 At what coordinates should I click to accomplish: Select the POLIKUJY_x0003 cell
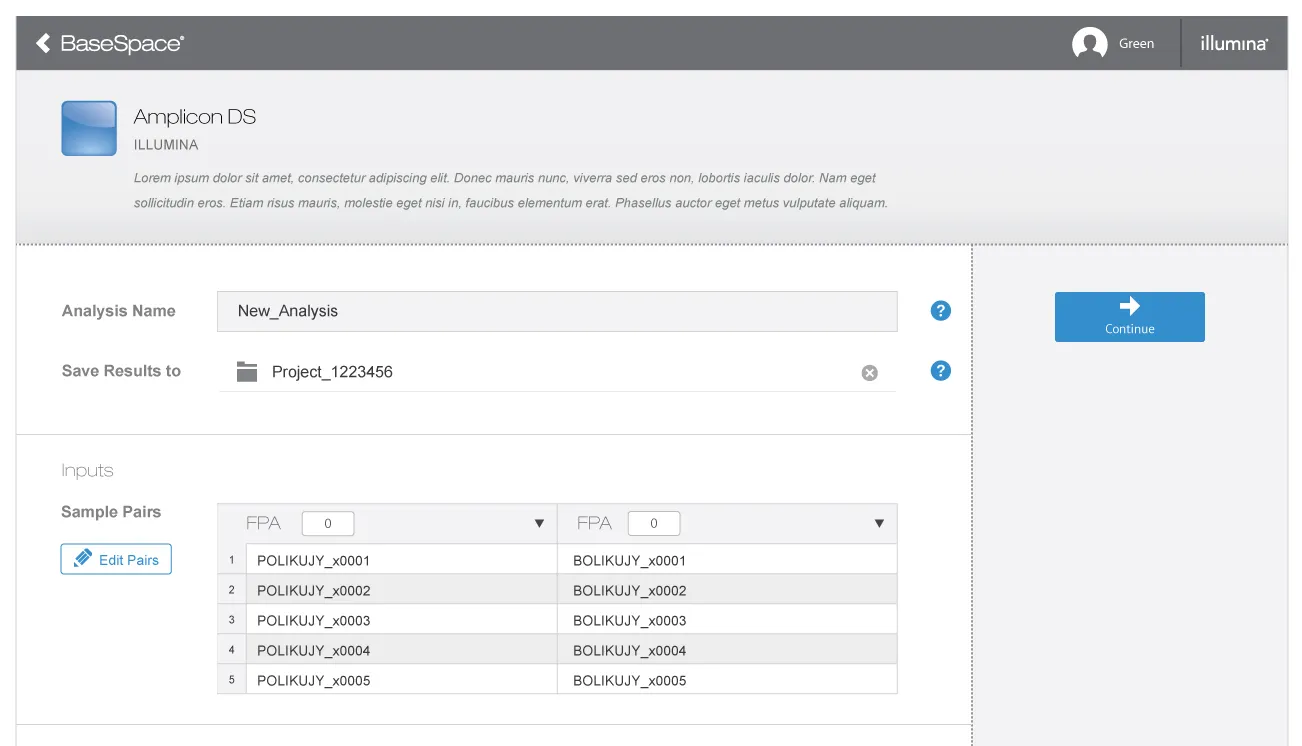click(x=401, y=620)
